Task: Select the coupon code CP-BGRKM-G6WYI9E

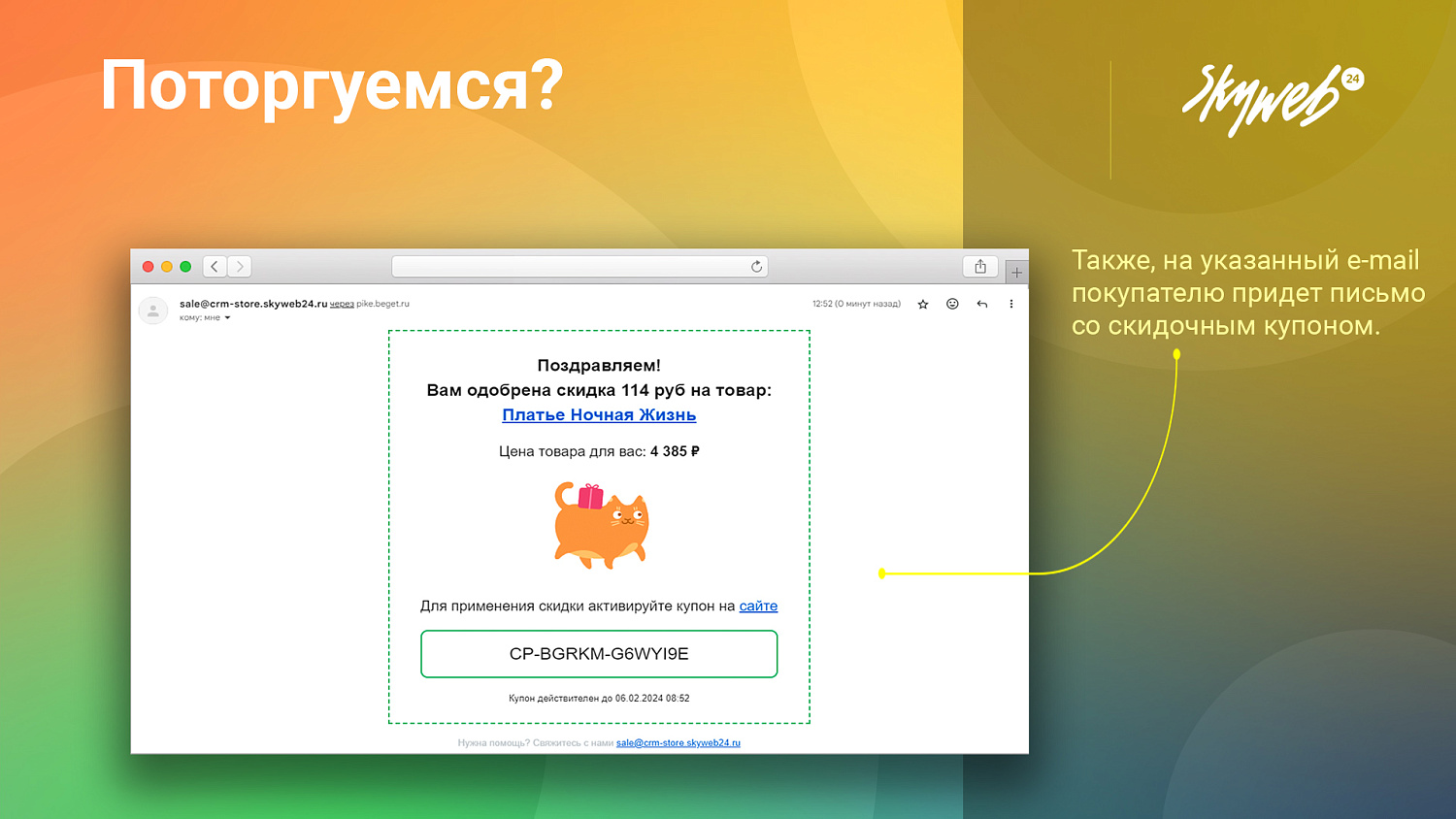Action: (598, 653)
